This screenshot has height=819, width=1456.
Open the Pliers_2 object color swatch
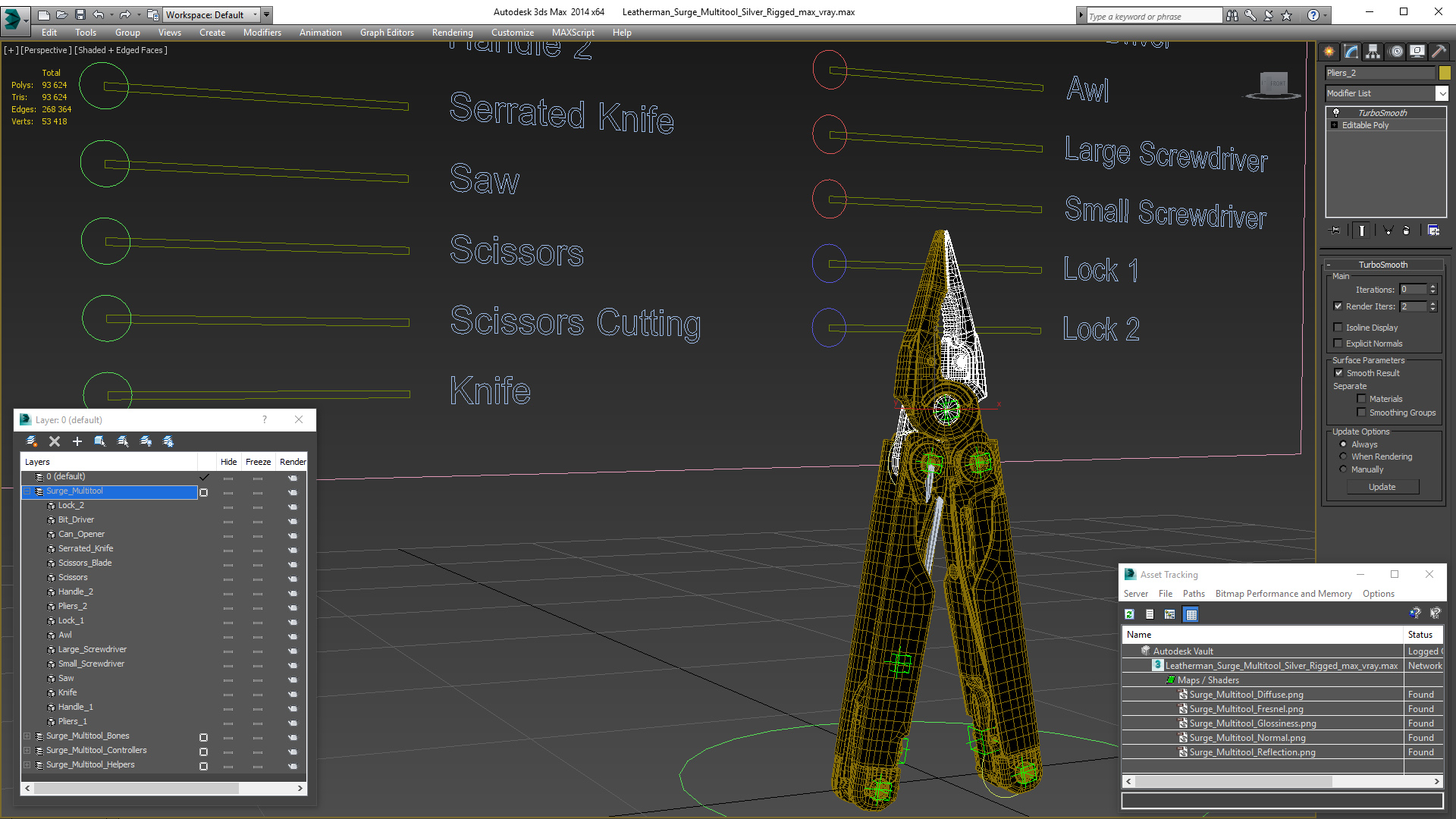[x=1445, y=73]
